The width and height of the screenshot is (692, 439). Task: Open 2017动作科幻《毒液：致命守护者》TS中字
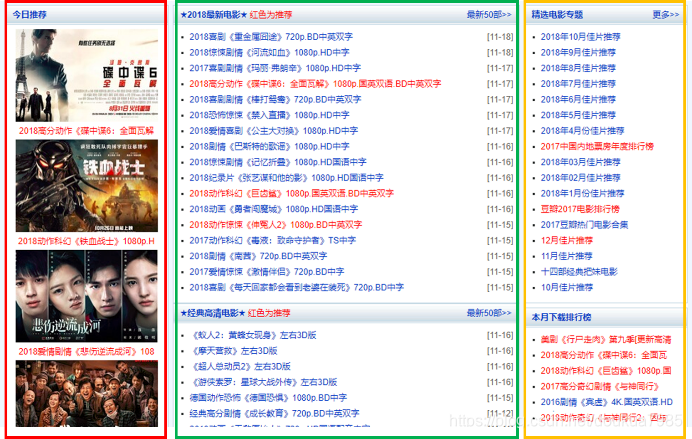272,240
